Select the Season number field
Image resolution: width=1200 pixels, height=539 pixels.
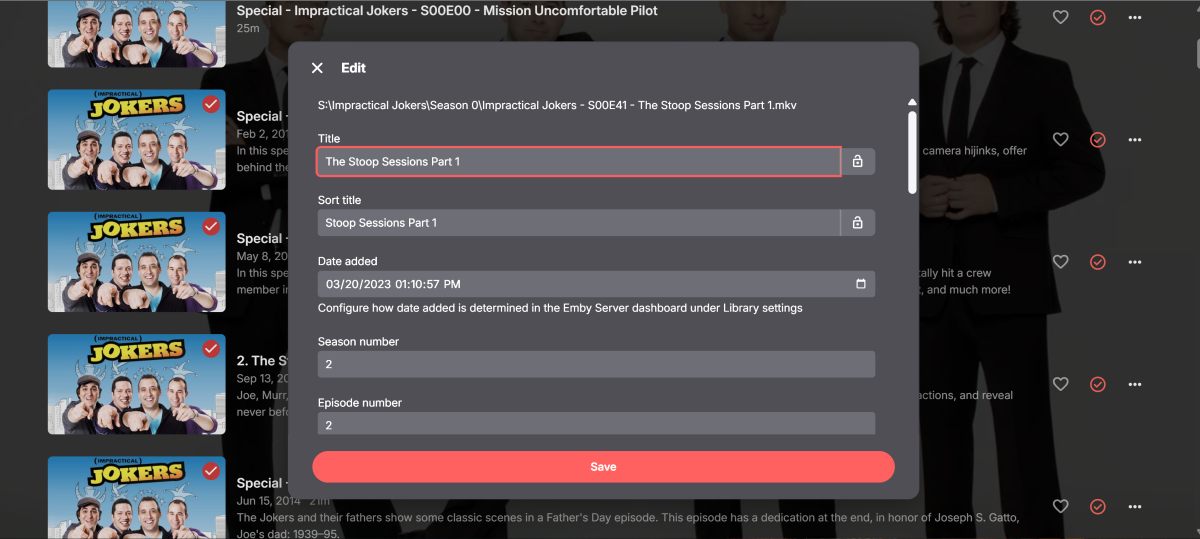pos(596,364)
